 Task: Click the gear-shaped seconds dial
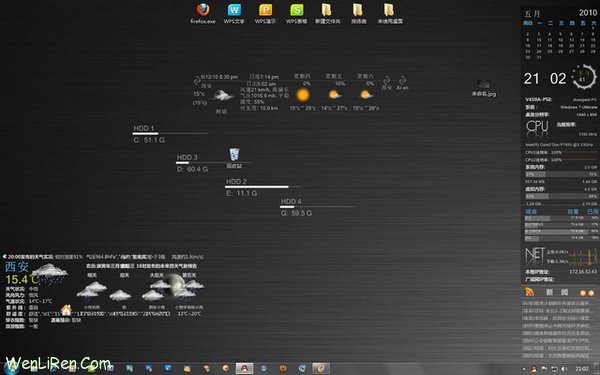(584, 77)
